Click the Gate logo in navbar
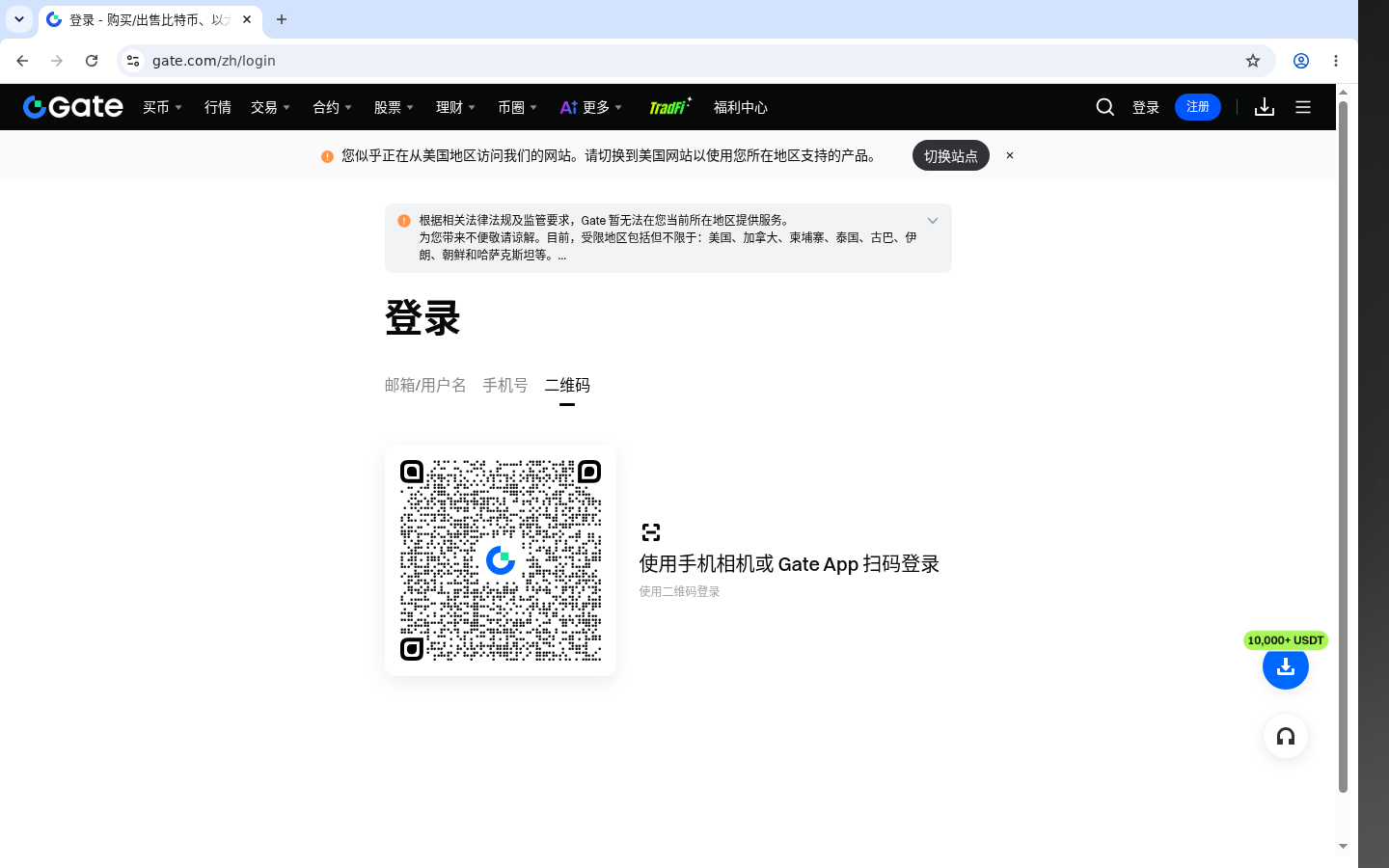 73,107
